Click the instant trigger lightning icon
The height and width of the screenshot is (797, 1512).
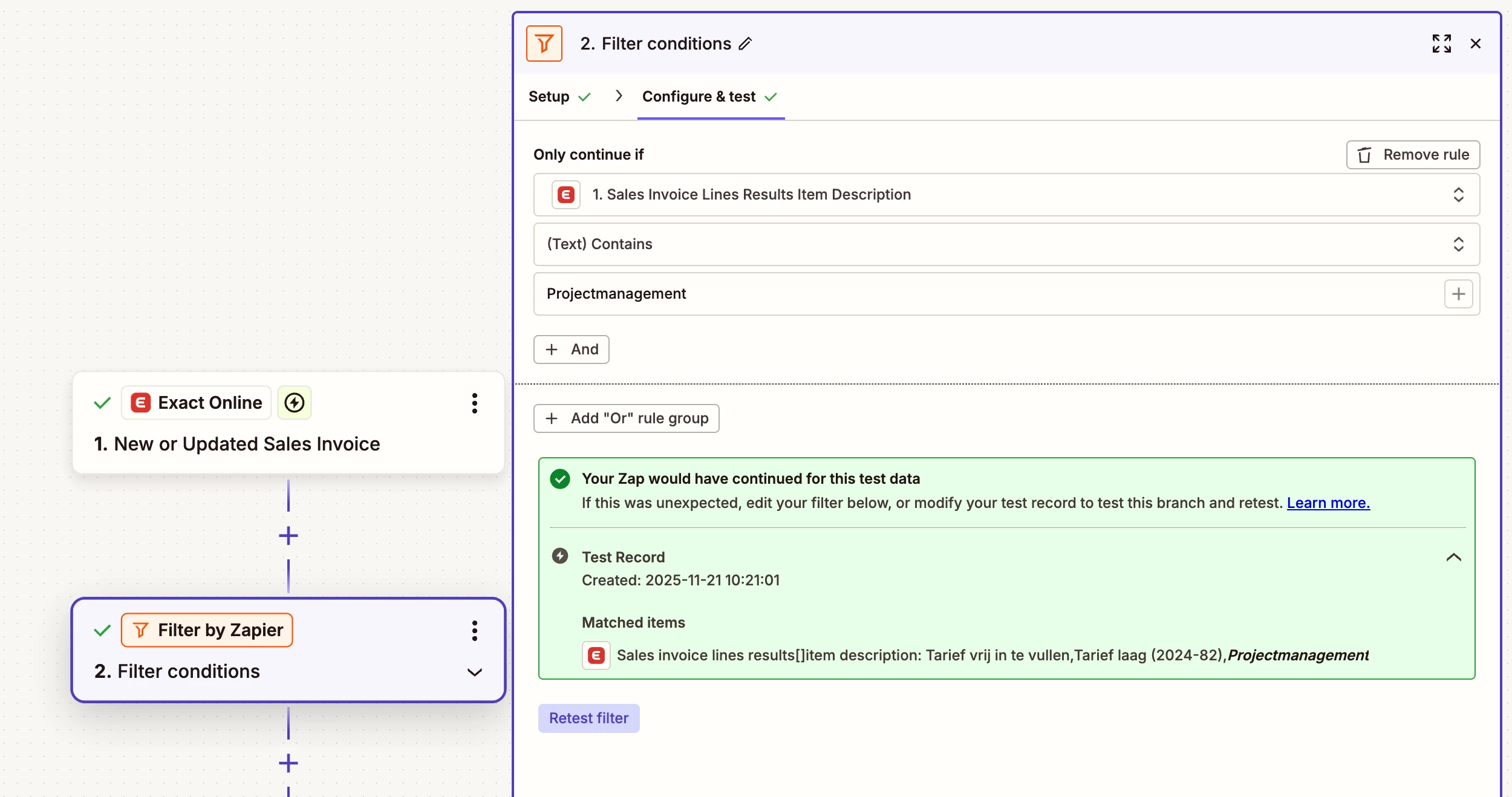(295, 403)
